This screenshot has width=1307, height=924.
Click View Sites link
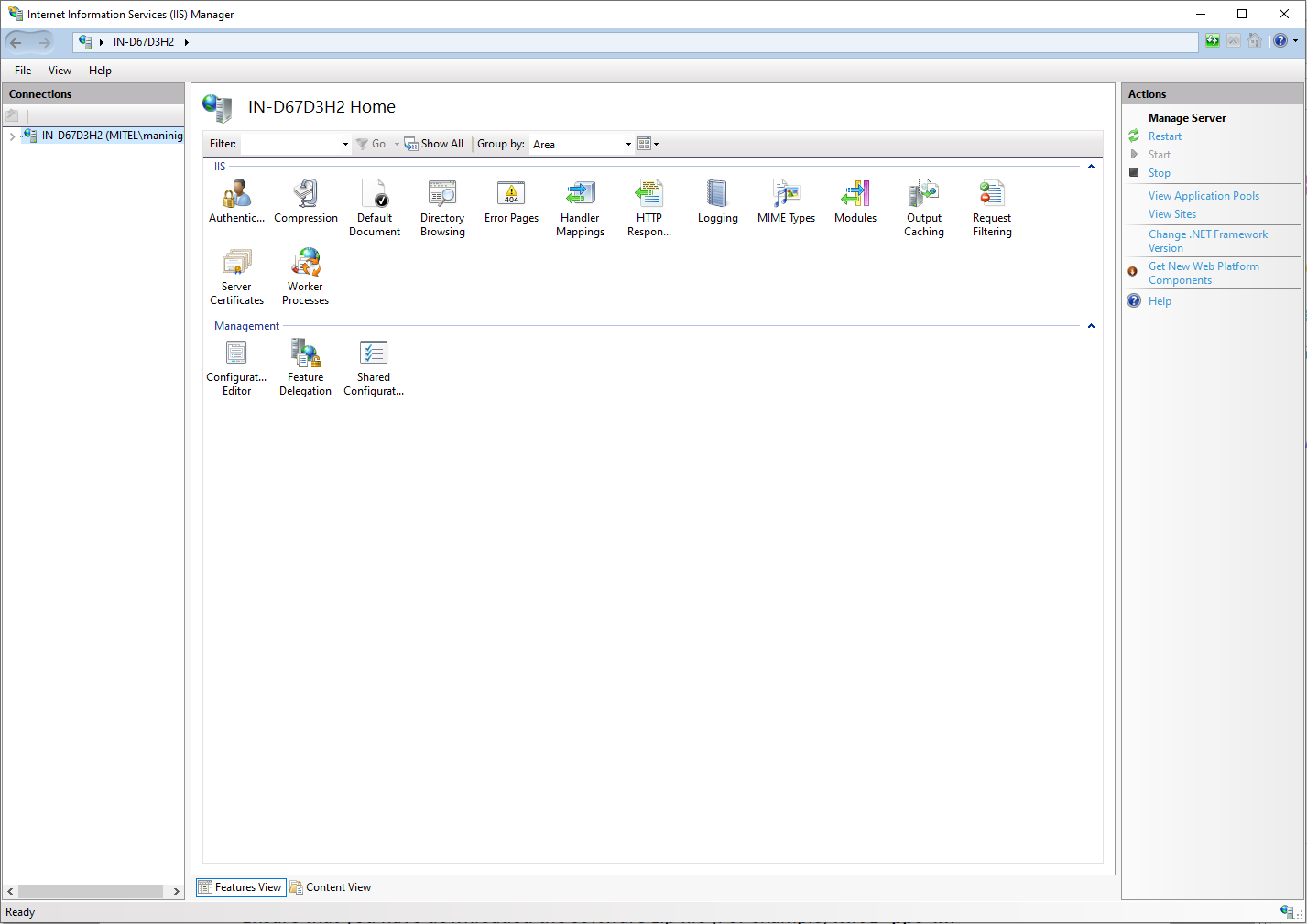[x=1172, y=214]
